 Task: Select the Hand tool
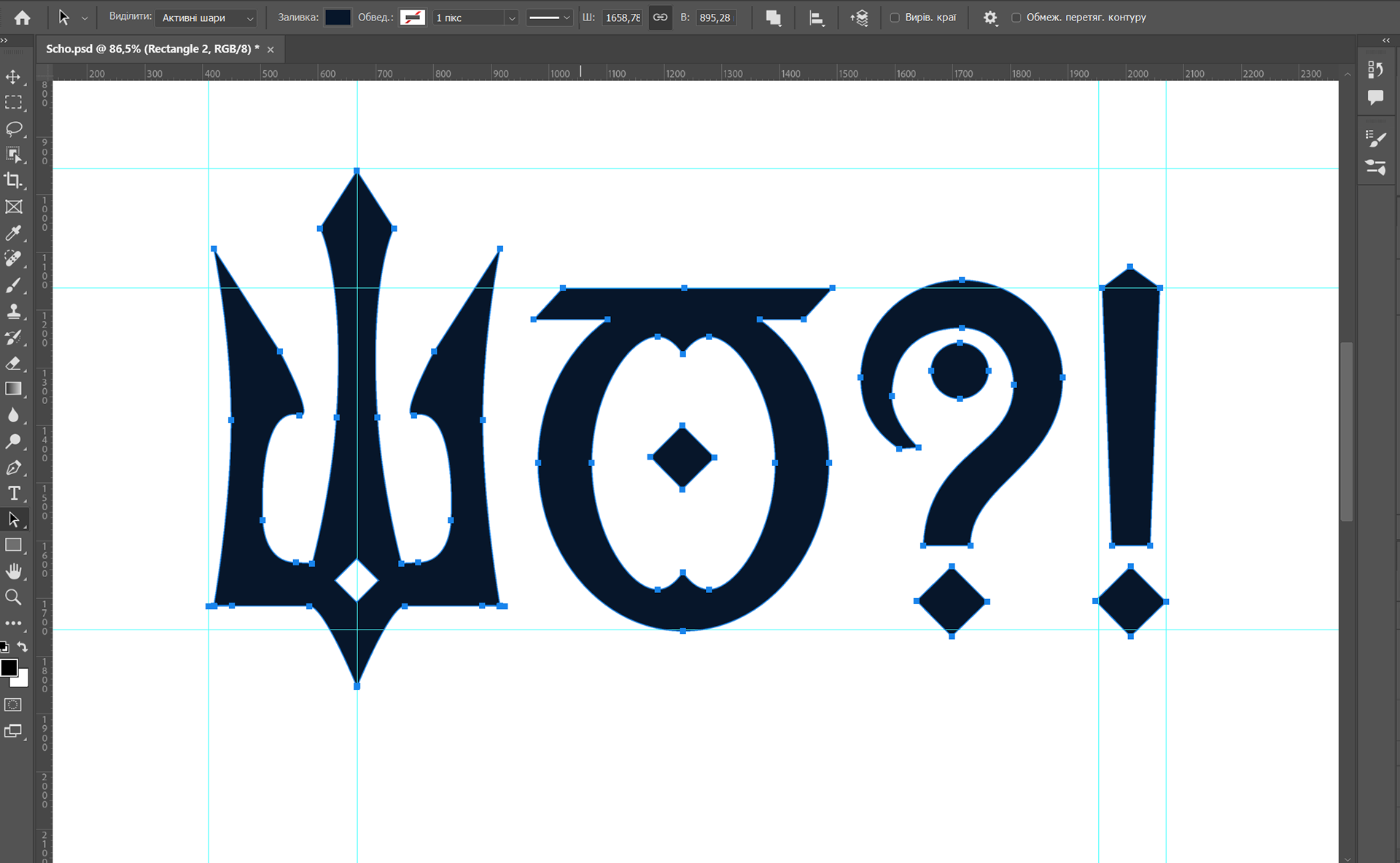point(13,571)
